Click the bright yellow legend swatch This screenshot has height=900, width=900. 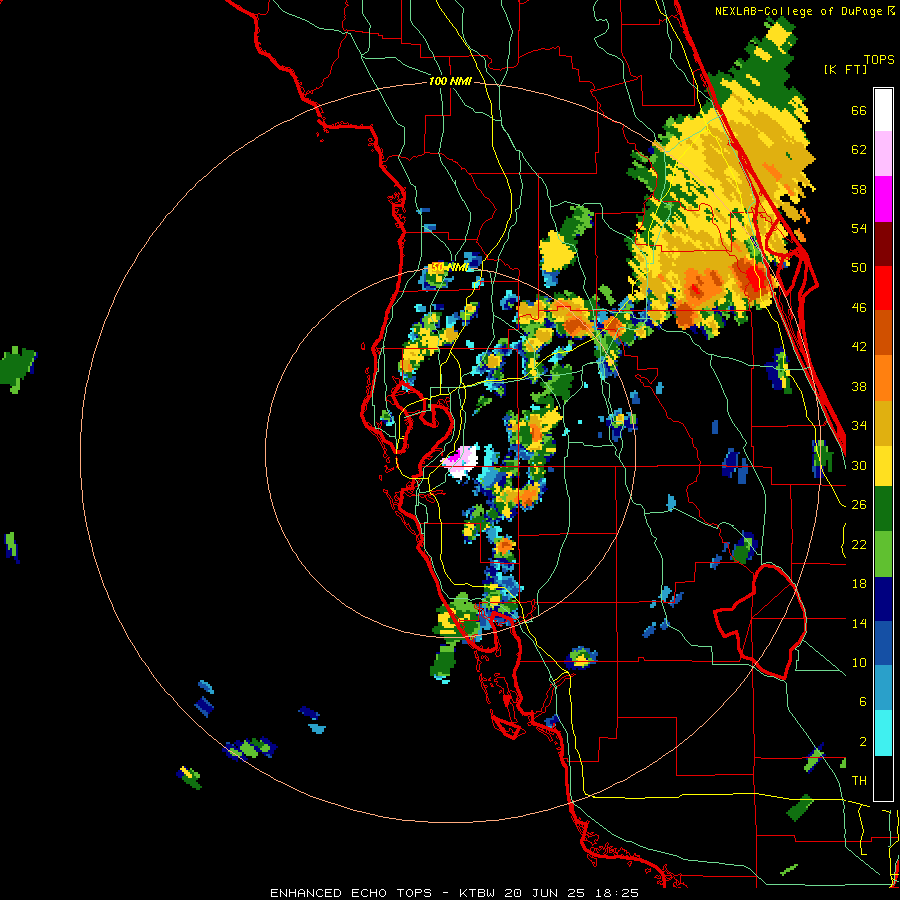click(x=883, y=465)
